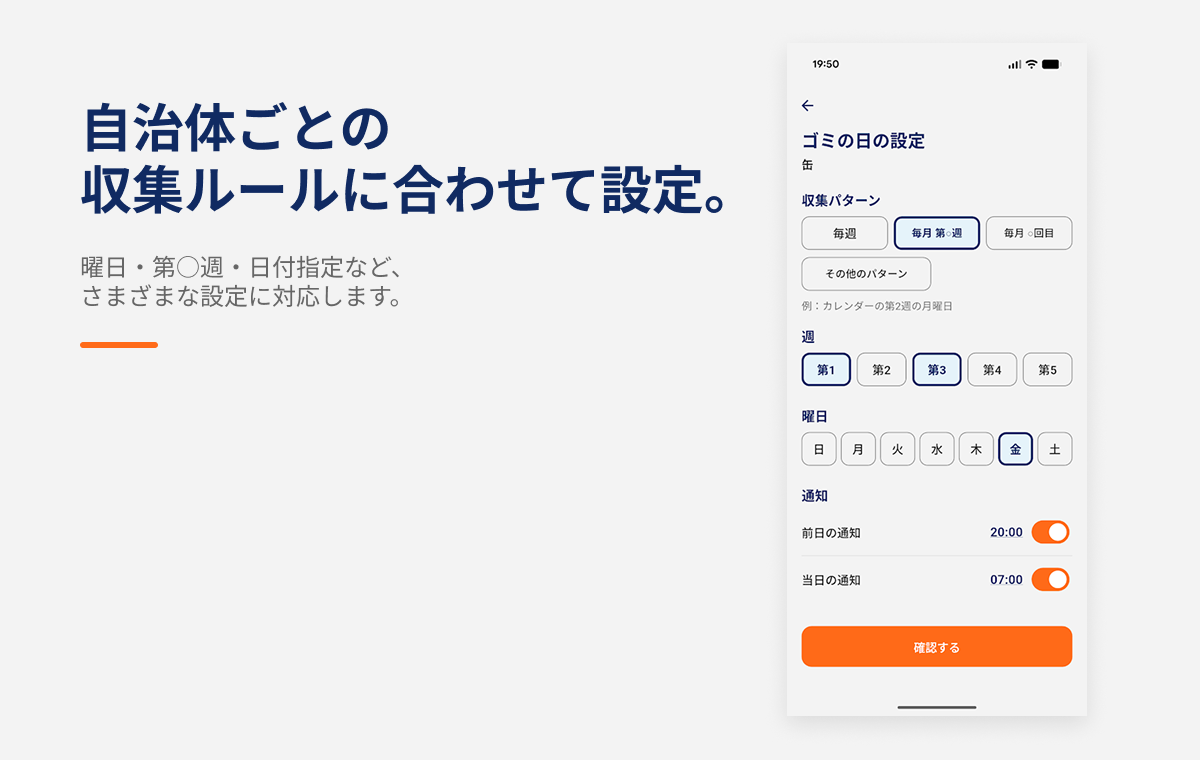This screenshot has height=760, width=1200.
Task: Tap the Wi-Fi status icon
Action: (1031, 64)
